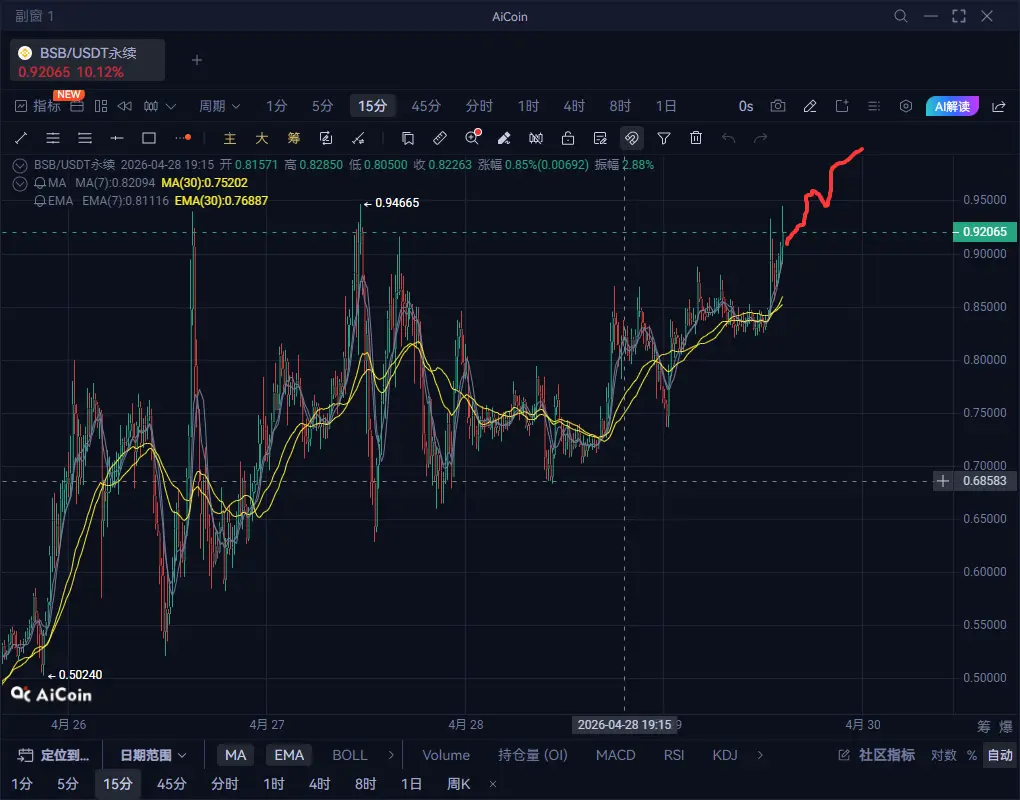This screenshot has width=1020, height=800.
Task: Collapse the MA indicator legend row
Action: coord(21,183)
